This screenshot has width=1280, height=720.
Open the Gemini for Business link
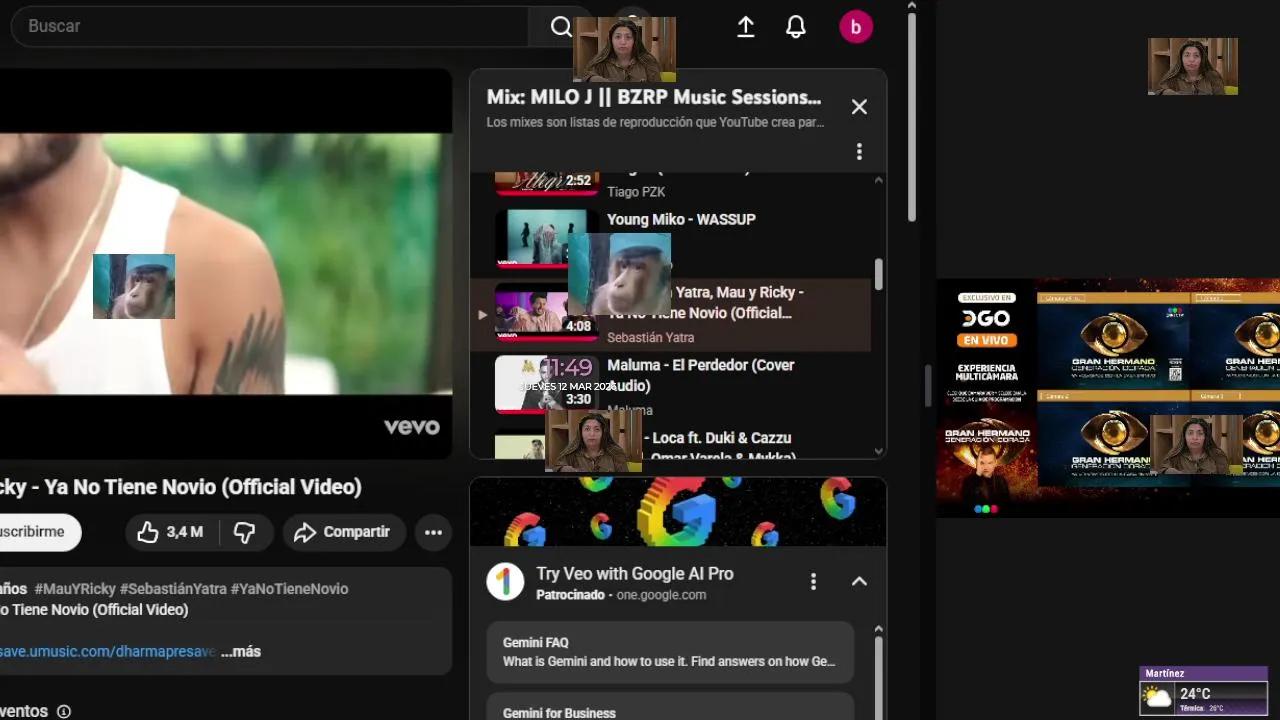670,709
